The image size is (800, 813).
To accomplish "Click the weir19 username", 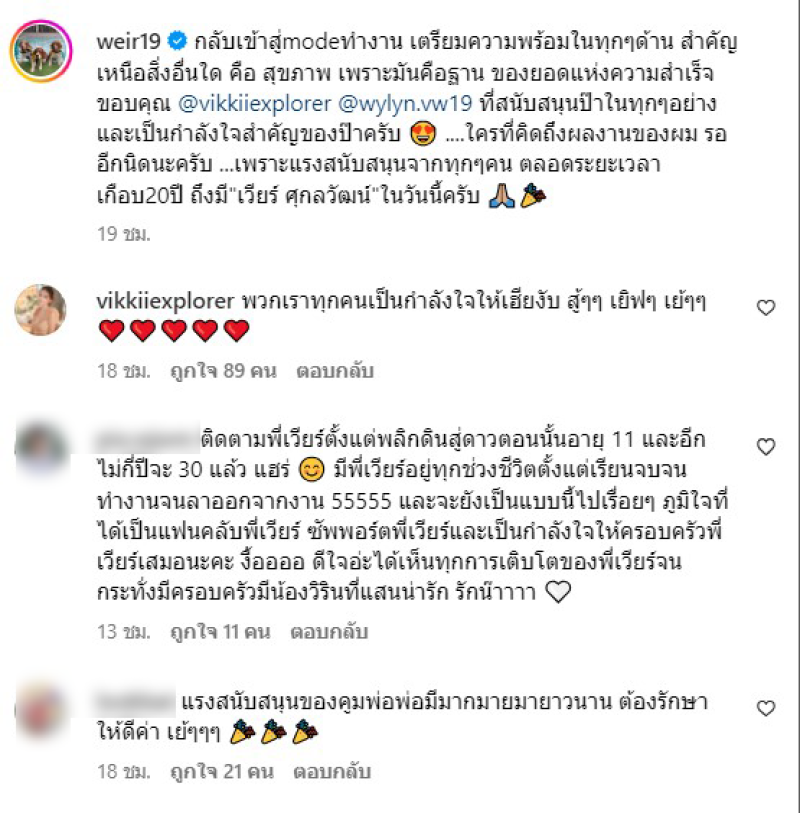I will click(x=129, y=41).
